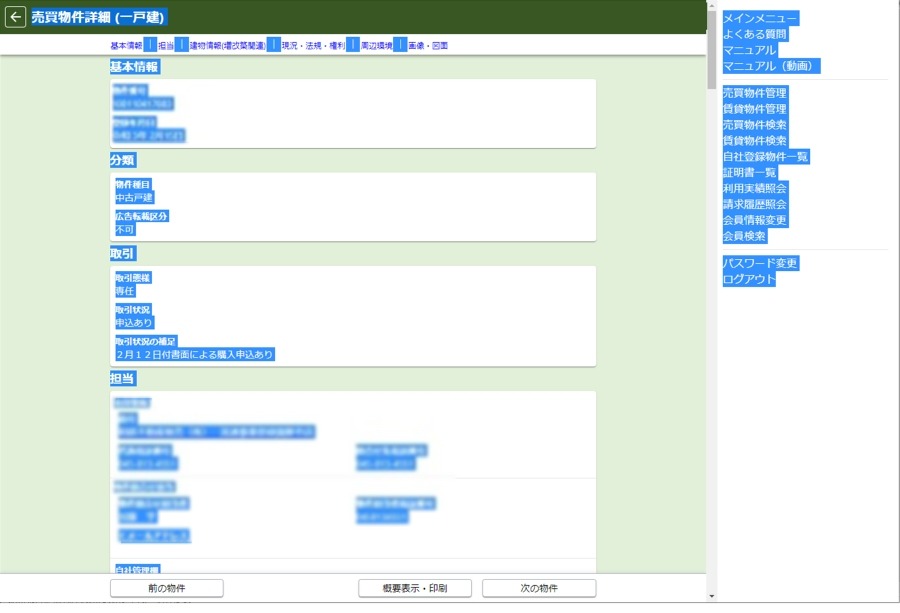Click the scrollbar down arrow
The image size is (900, 613).
(711, 596)
